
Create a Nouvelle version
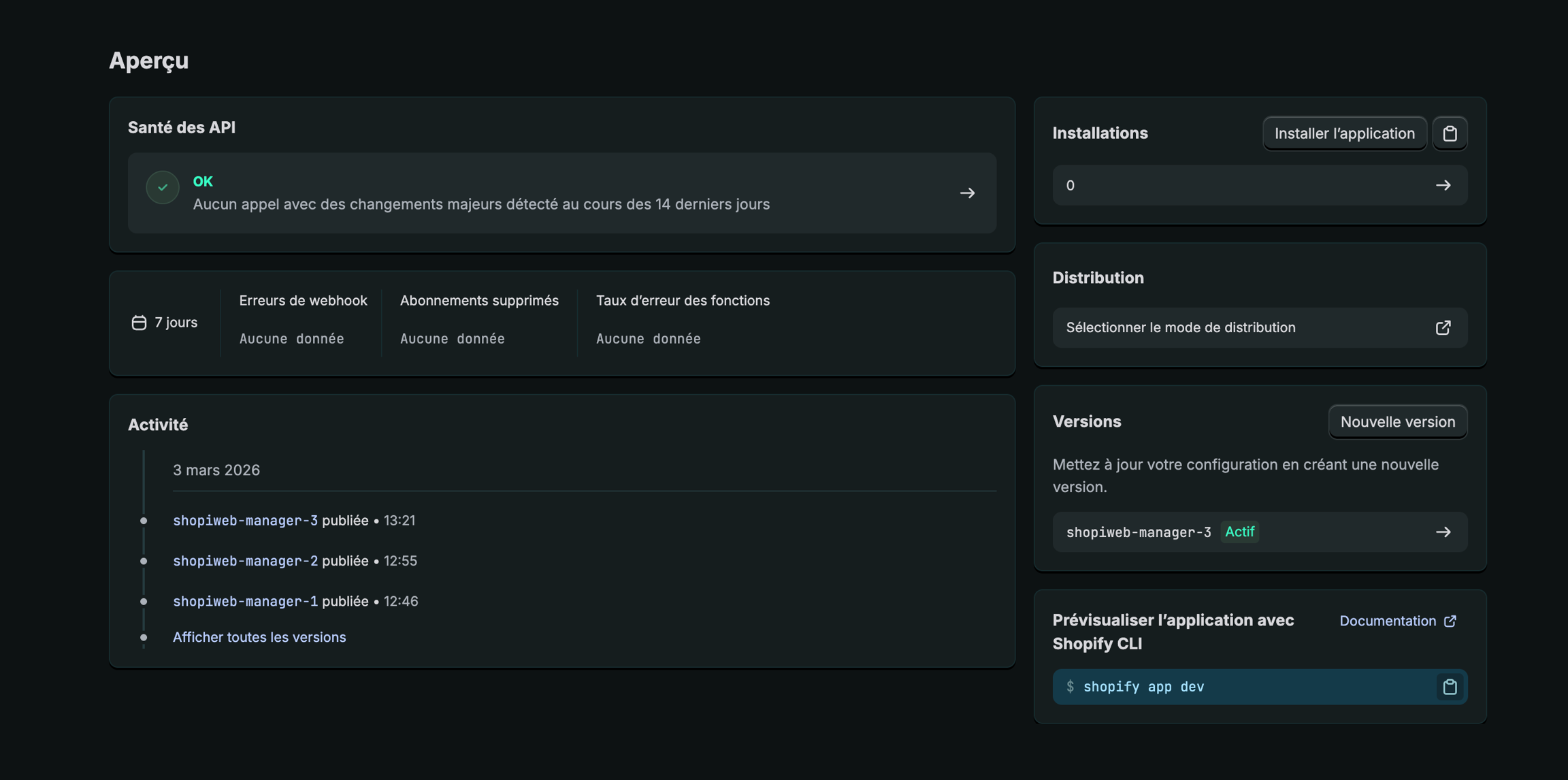coord(1397,422)
